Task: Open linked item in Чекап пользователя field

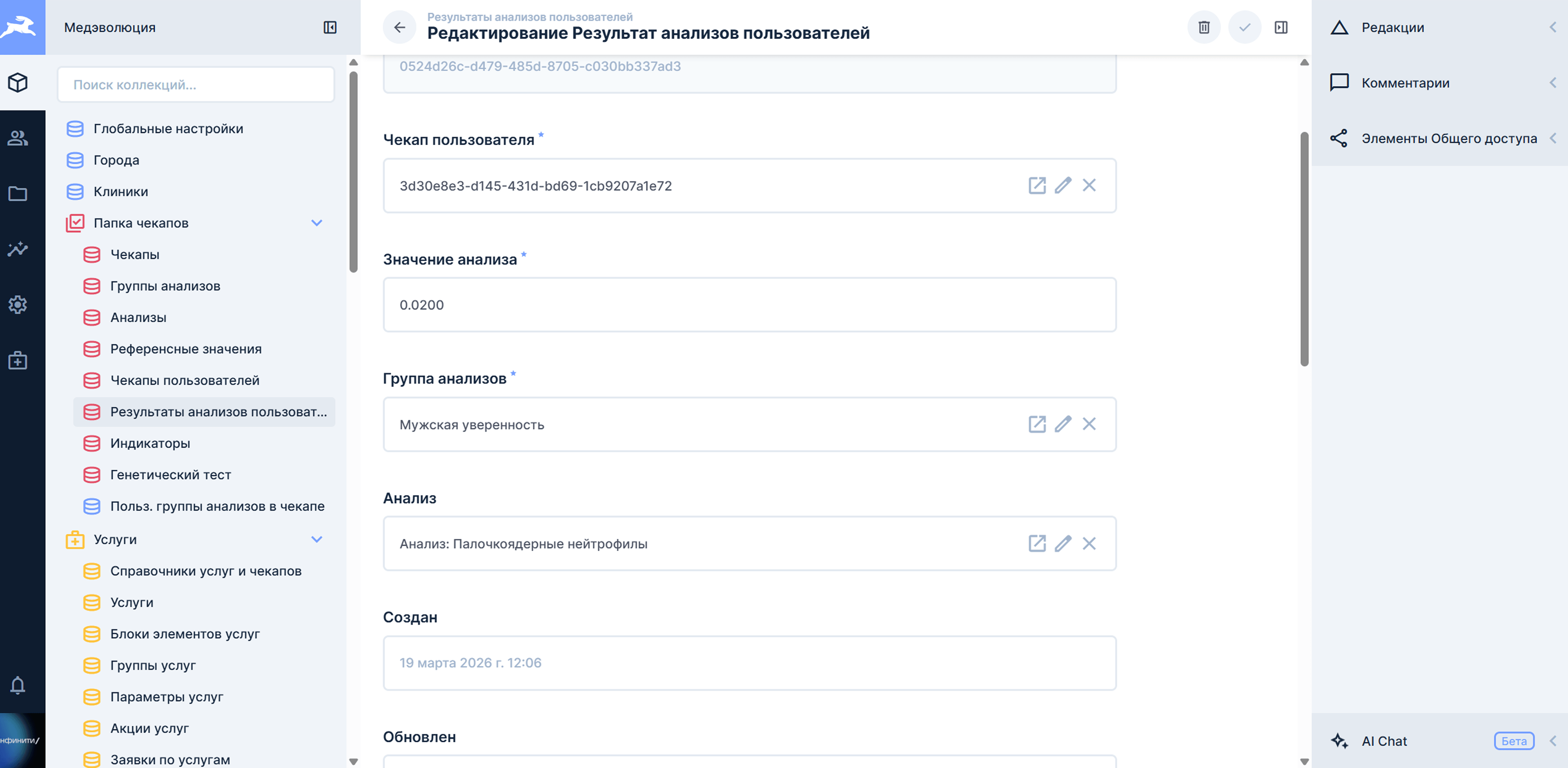Action: tap(1037, 185)
